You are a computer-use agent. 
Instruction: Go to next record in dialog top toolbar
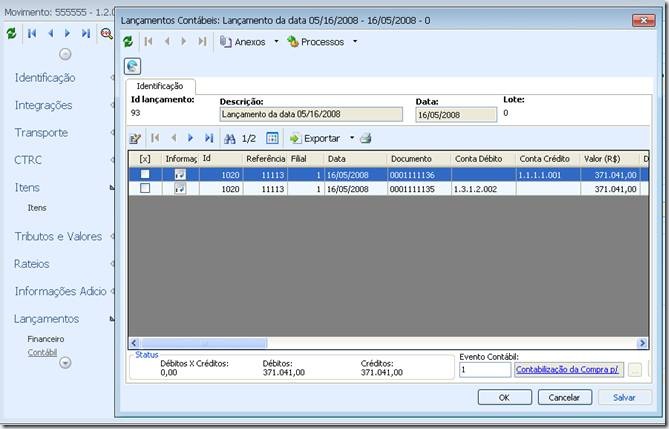coord(184,41)
